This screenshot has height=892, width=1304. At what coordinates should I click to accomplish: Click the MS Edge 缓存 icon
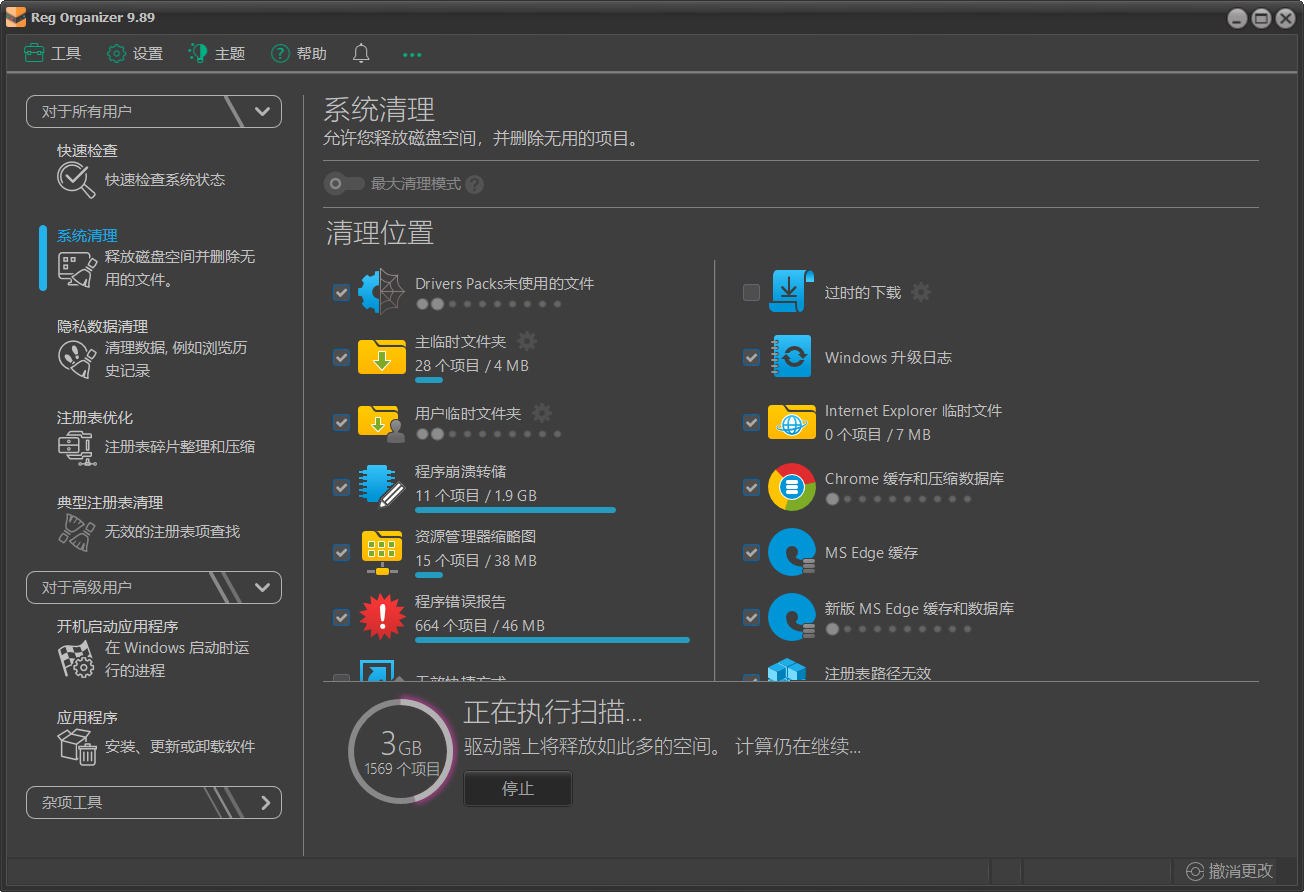[792, 552]
